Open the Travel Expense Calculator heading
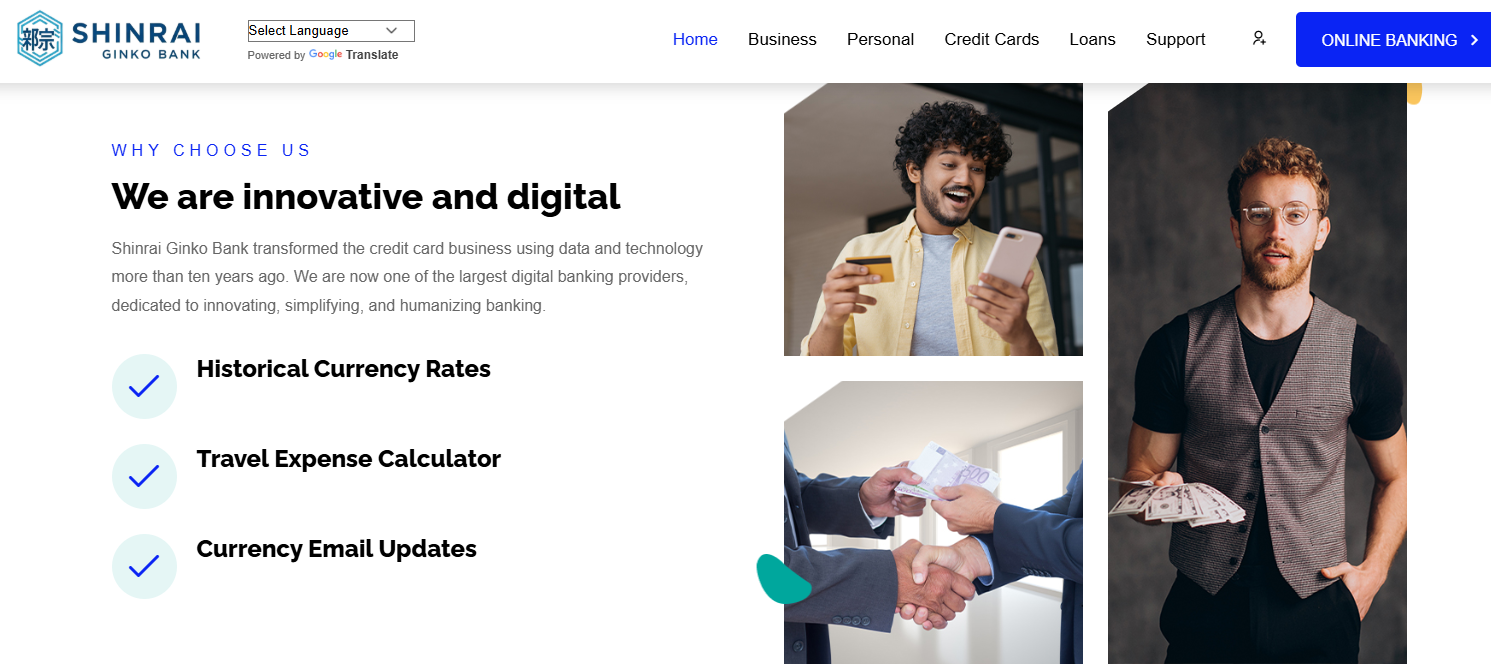The image size is (1491, 670). (349, 459)
